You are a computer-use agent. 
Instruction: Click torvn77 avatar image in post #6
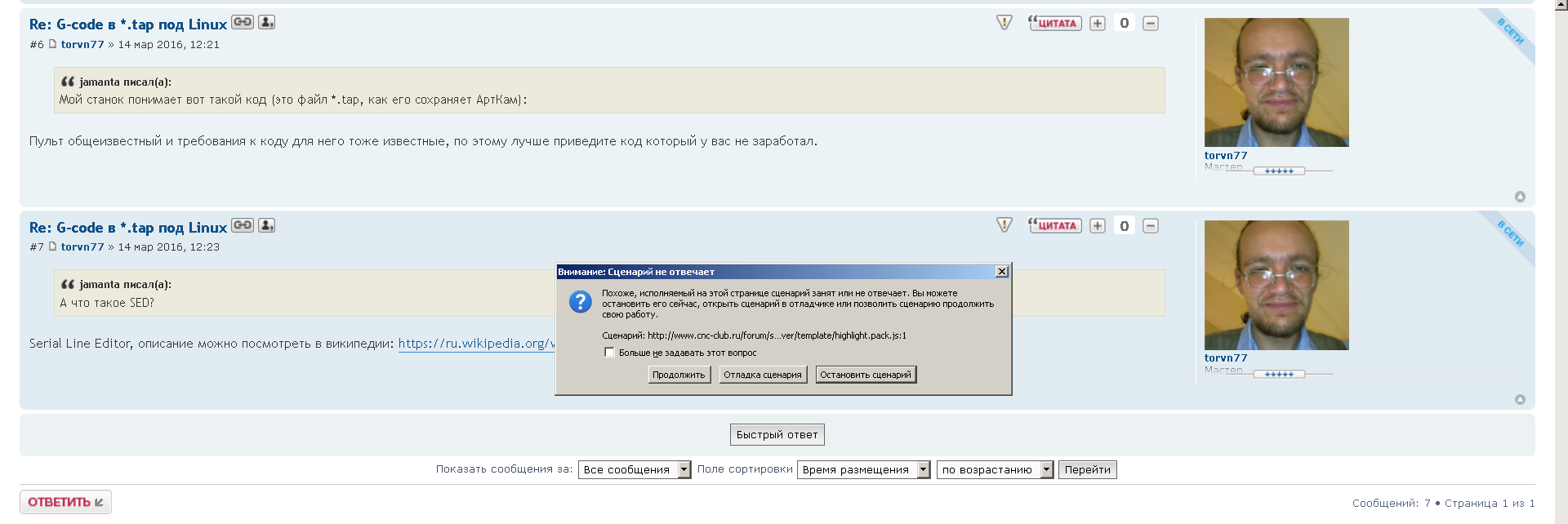point(1276,82)
